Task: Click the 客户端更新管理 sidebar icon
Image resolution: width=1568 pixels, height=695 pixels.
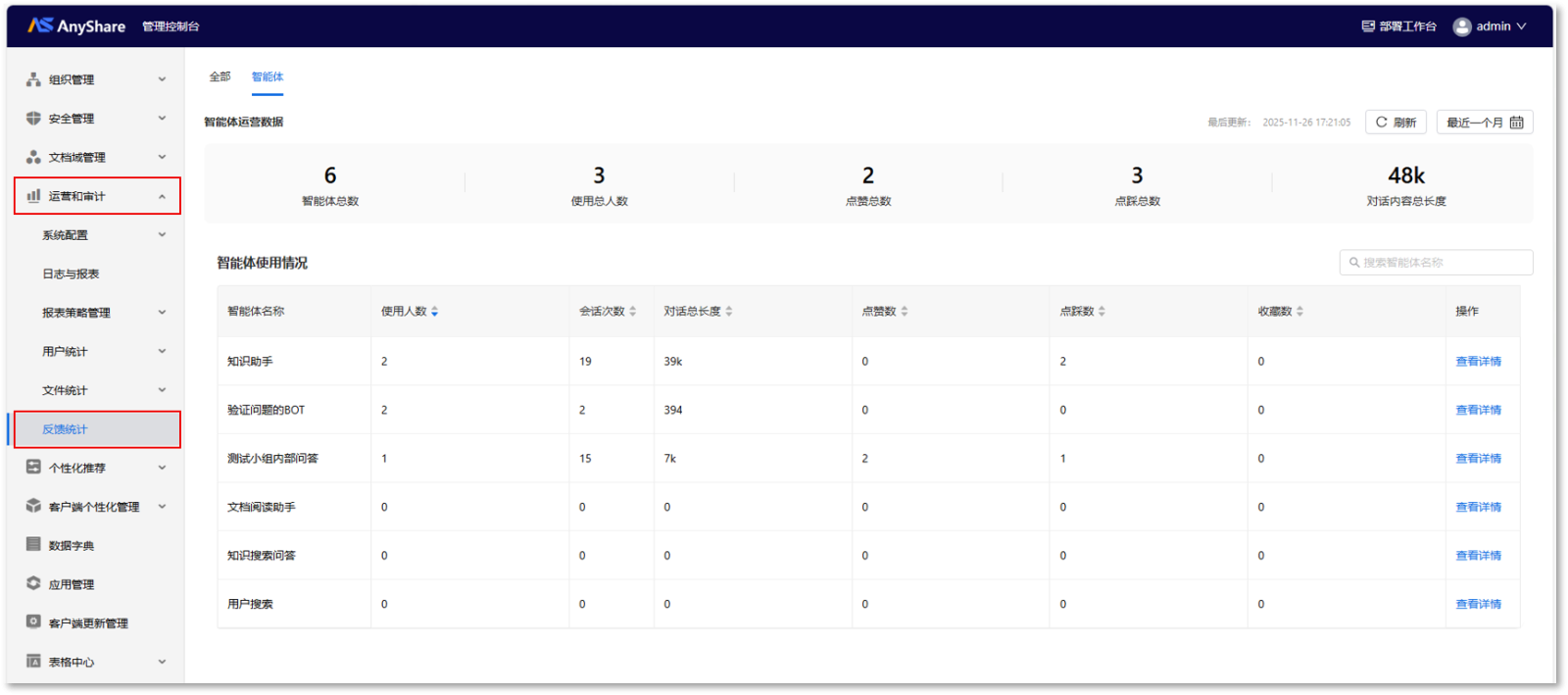Action: point(33,622)
